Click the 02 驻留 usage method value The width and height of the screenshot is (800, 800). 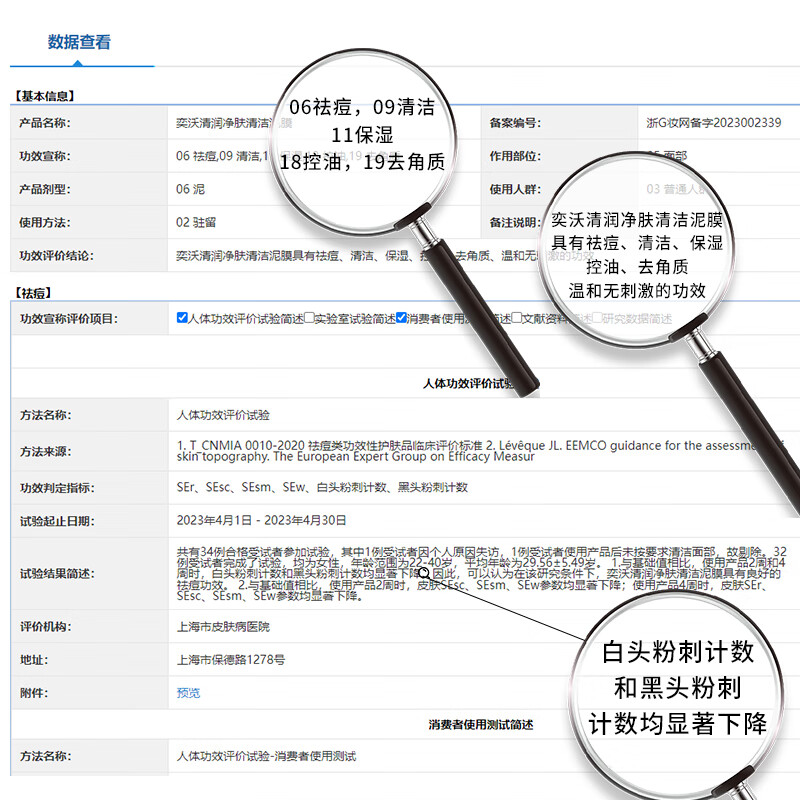(x=196, y=222)
